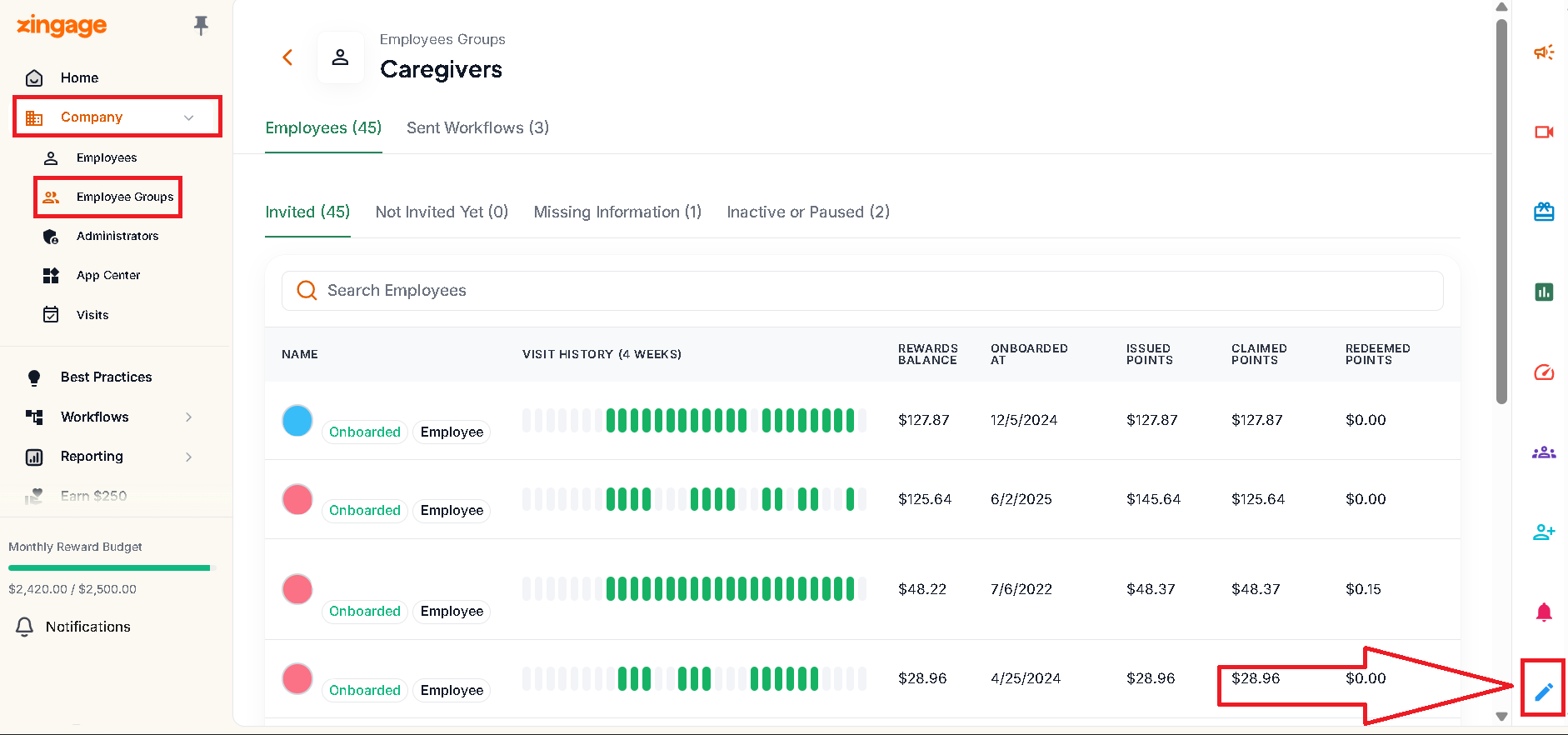The image size is (1568, 735).
Task: Click the Search Employees field
Action: click(x=862, y=291)
